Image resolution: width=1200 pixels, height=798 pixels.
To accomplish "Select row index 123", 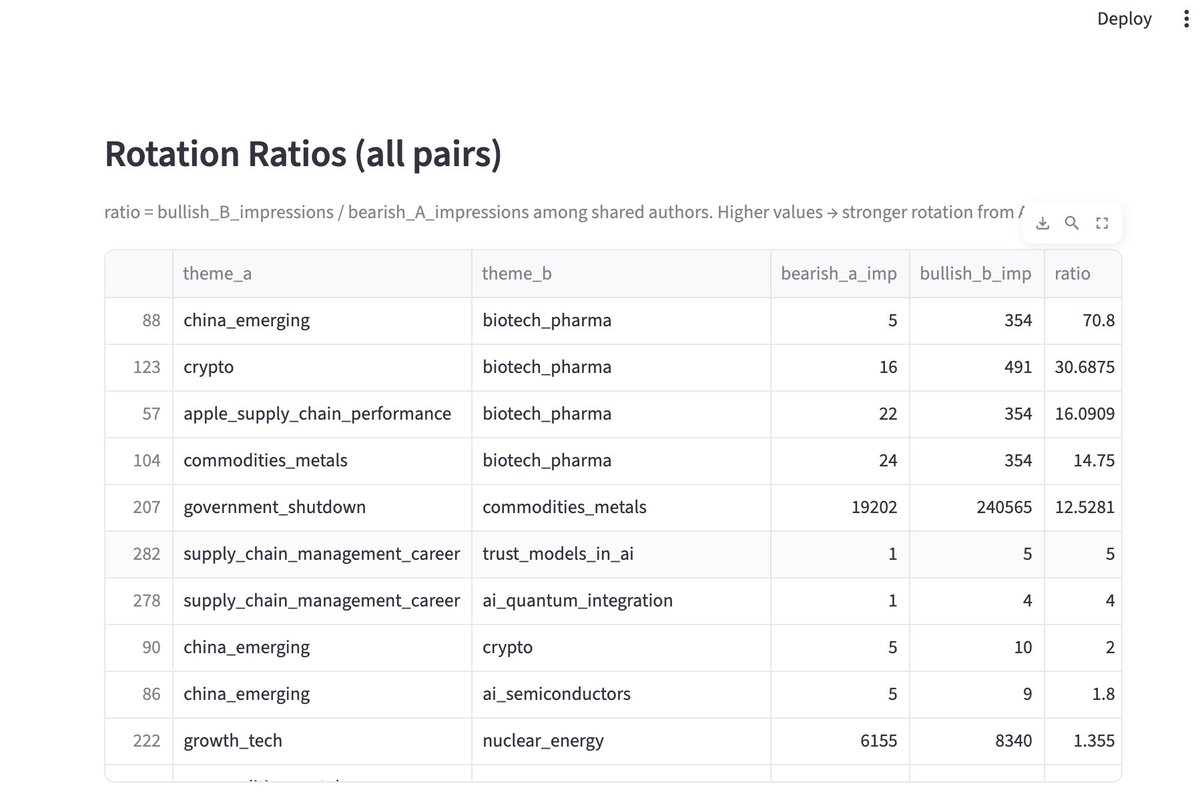I will 139,367.
